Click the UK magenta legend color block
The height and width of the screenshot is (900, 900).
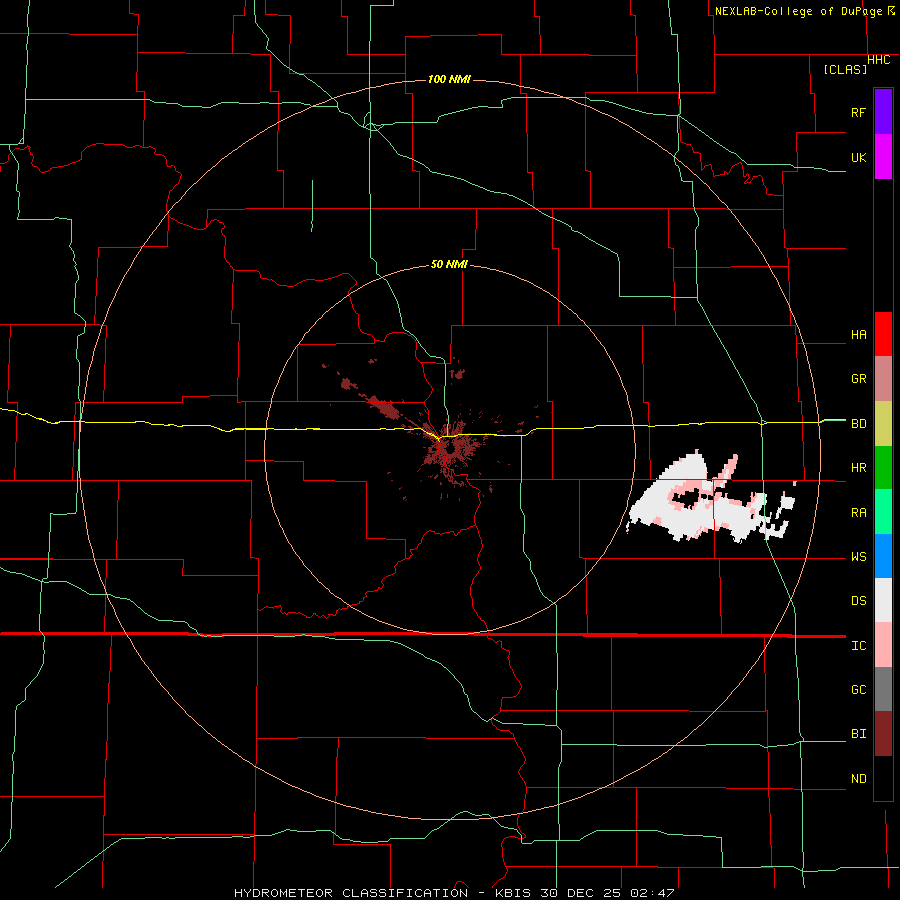pos(883,157)
